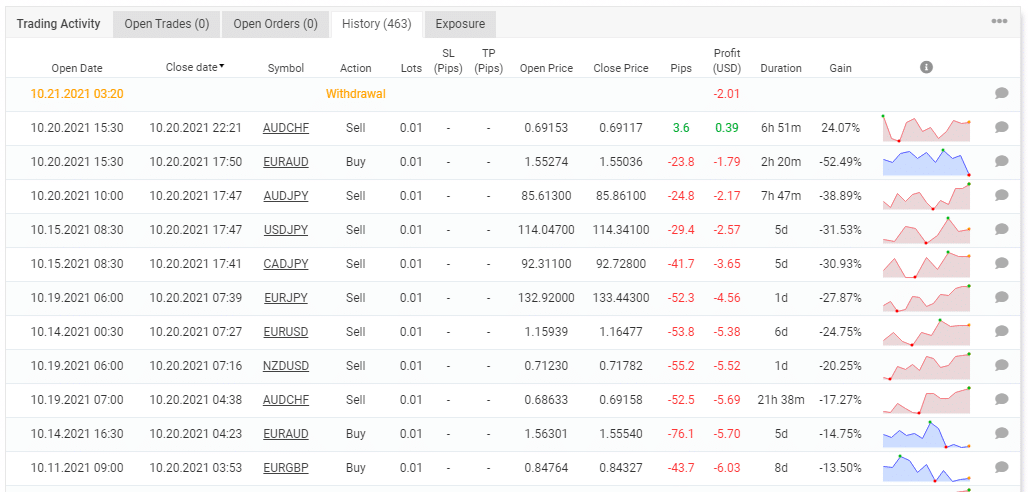1028x492 pixels.
Task: Click the info icon in header
Action: 926,67
